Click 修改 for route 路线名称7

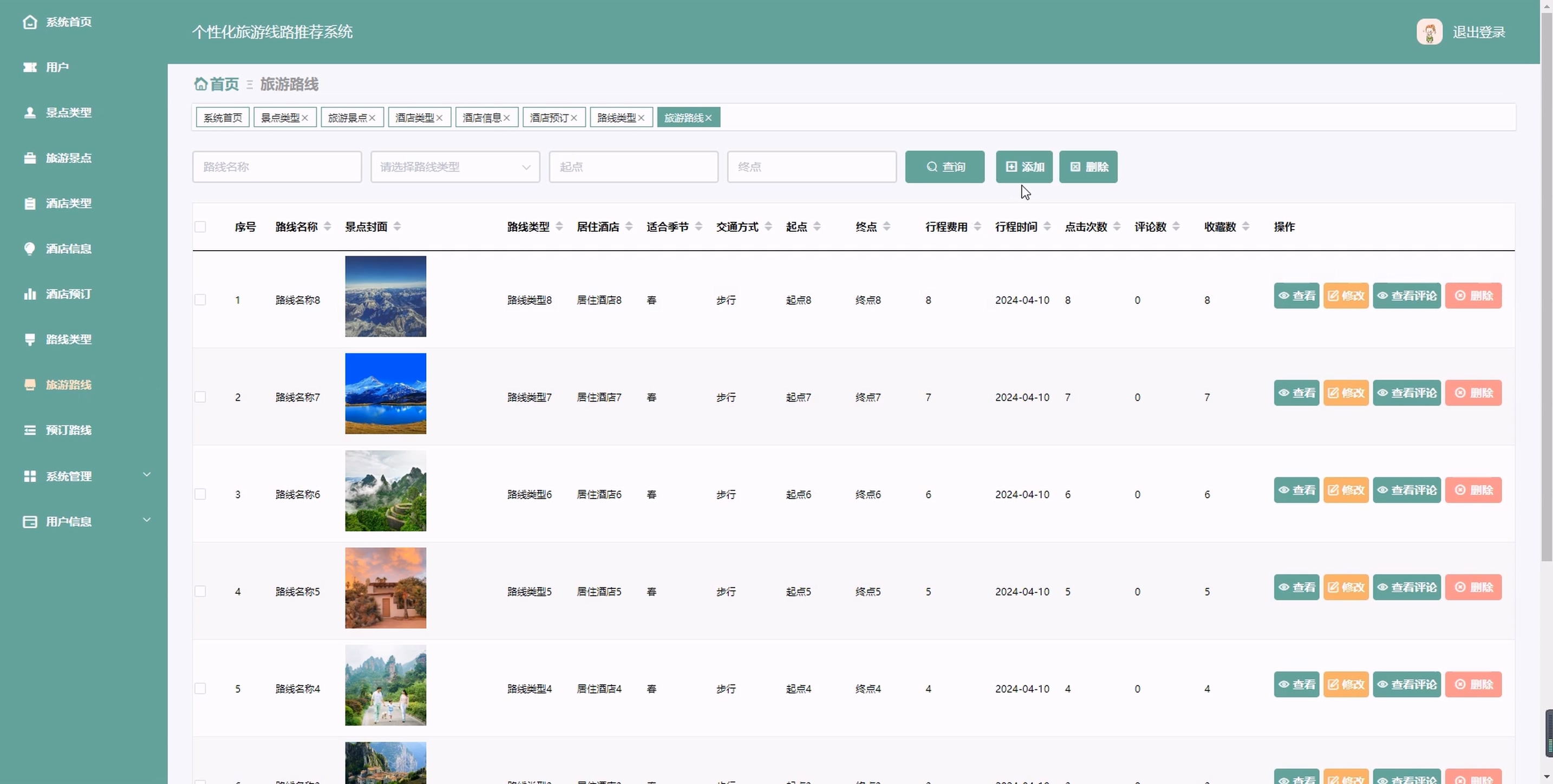1346,393
